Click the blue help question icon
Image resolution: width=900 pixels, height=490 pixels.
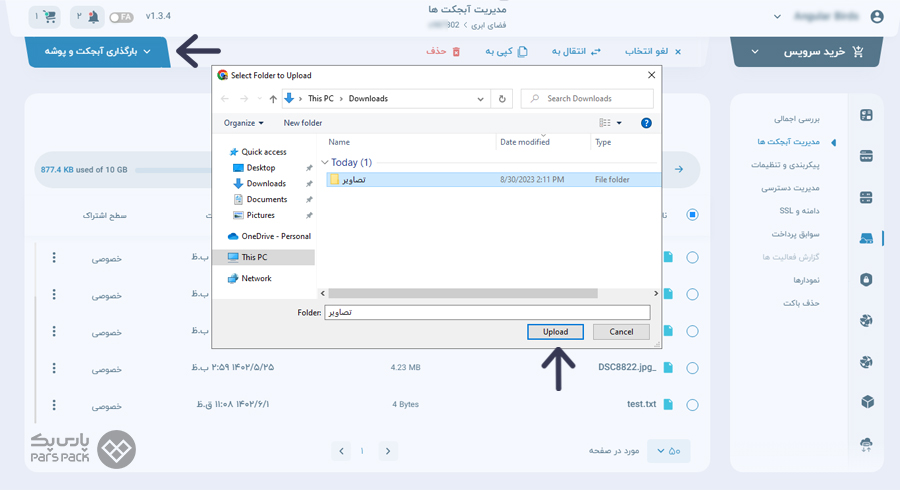[x=646, y=123]
